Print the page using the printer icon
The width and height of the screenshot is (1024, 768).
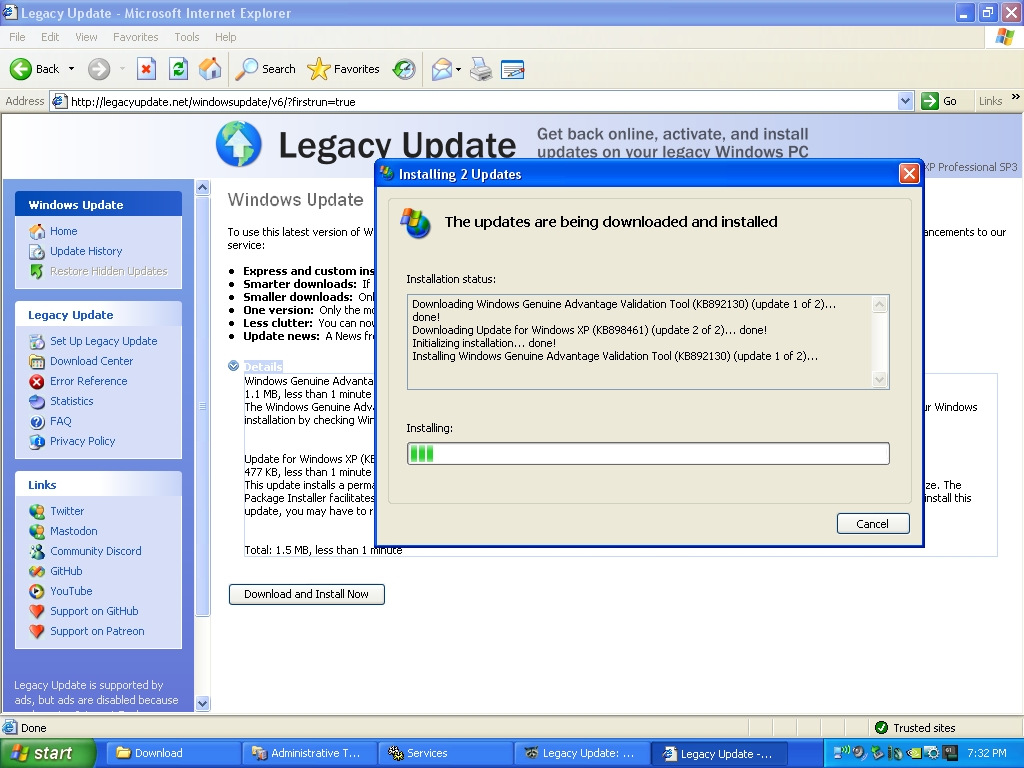[x=481, y=69]
